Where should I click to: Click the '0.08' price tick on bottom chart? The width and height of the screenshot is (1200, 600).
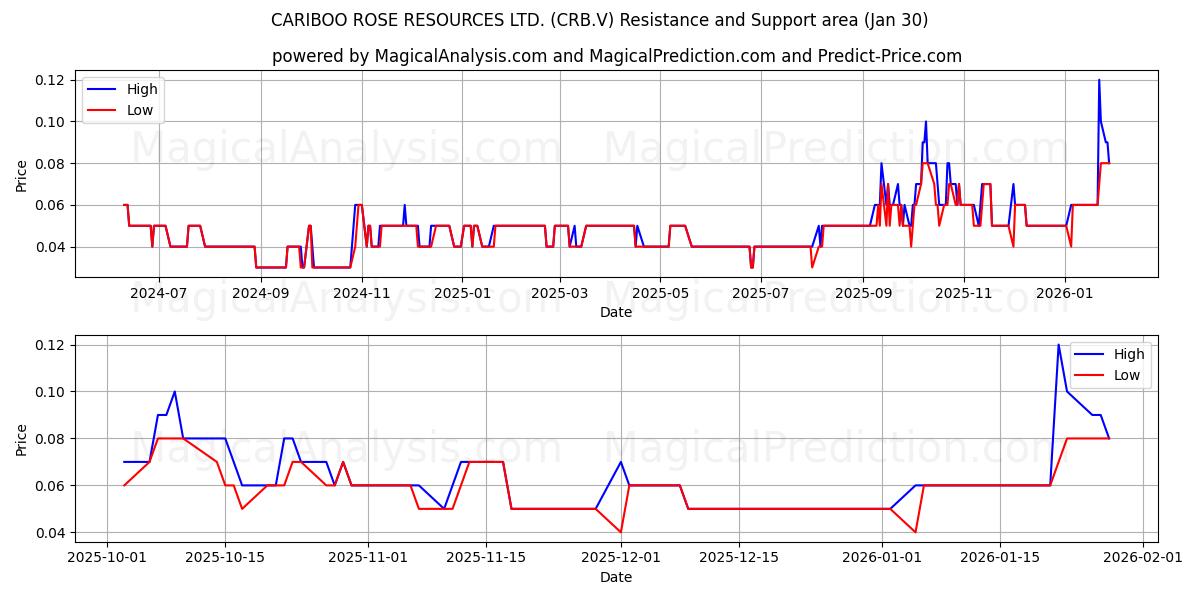point(51,439)
